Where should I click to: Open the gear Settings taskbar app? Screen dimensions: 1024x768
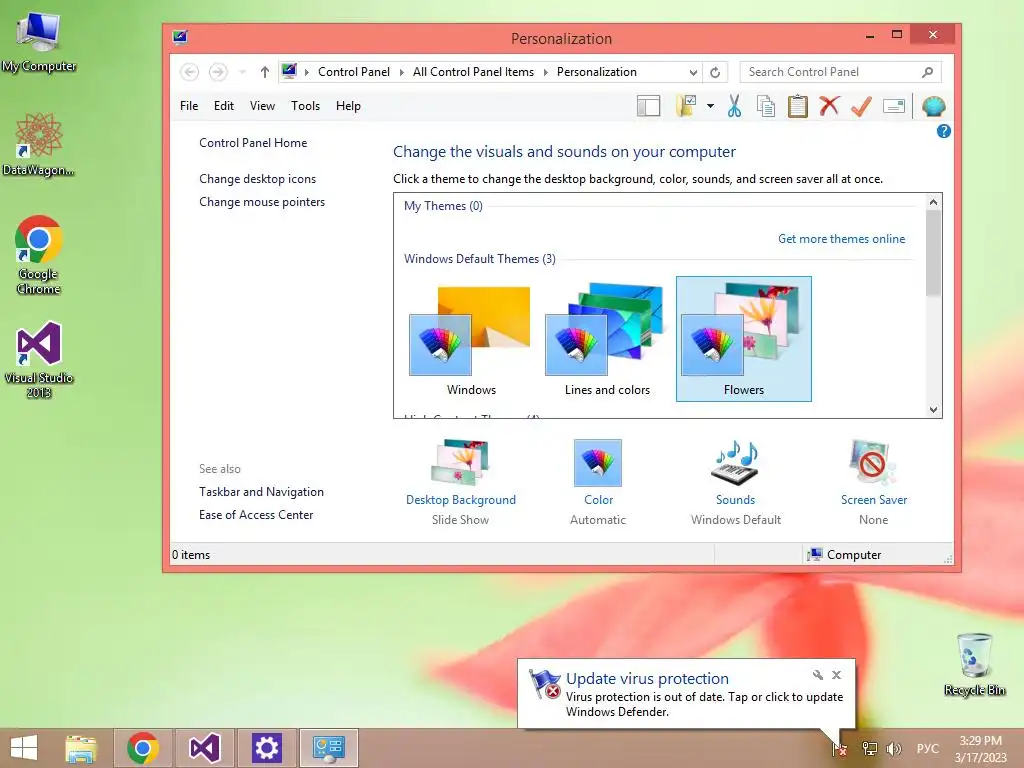[x=266, y=748]
